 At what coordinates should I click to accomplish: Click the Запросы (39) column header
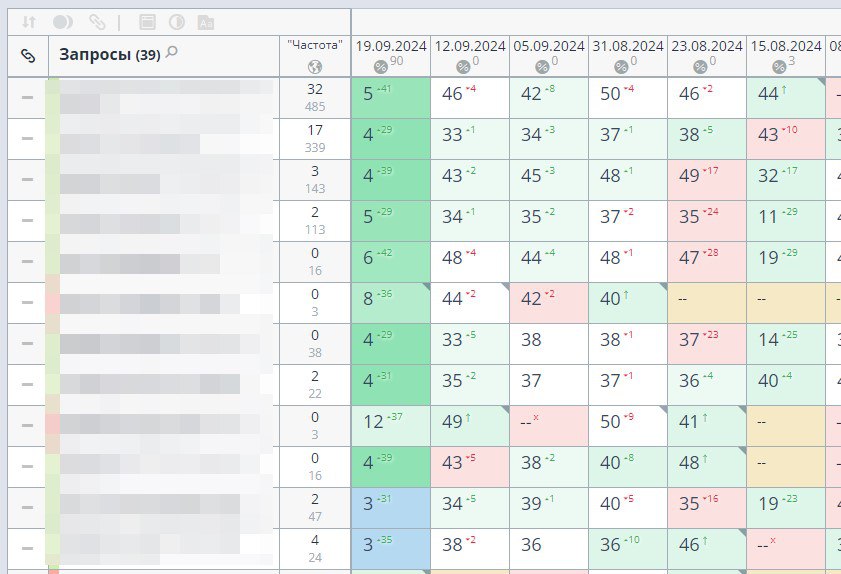(109, 55)
